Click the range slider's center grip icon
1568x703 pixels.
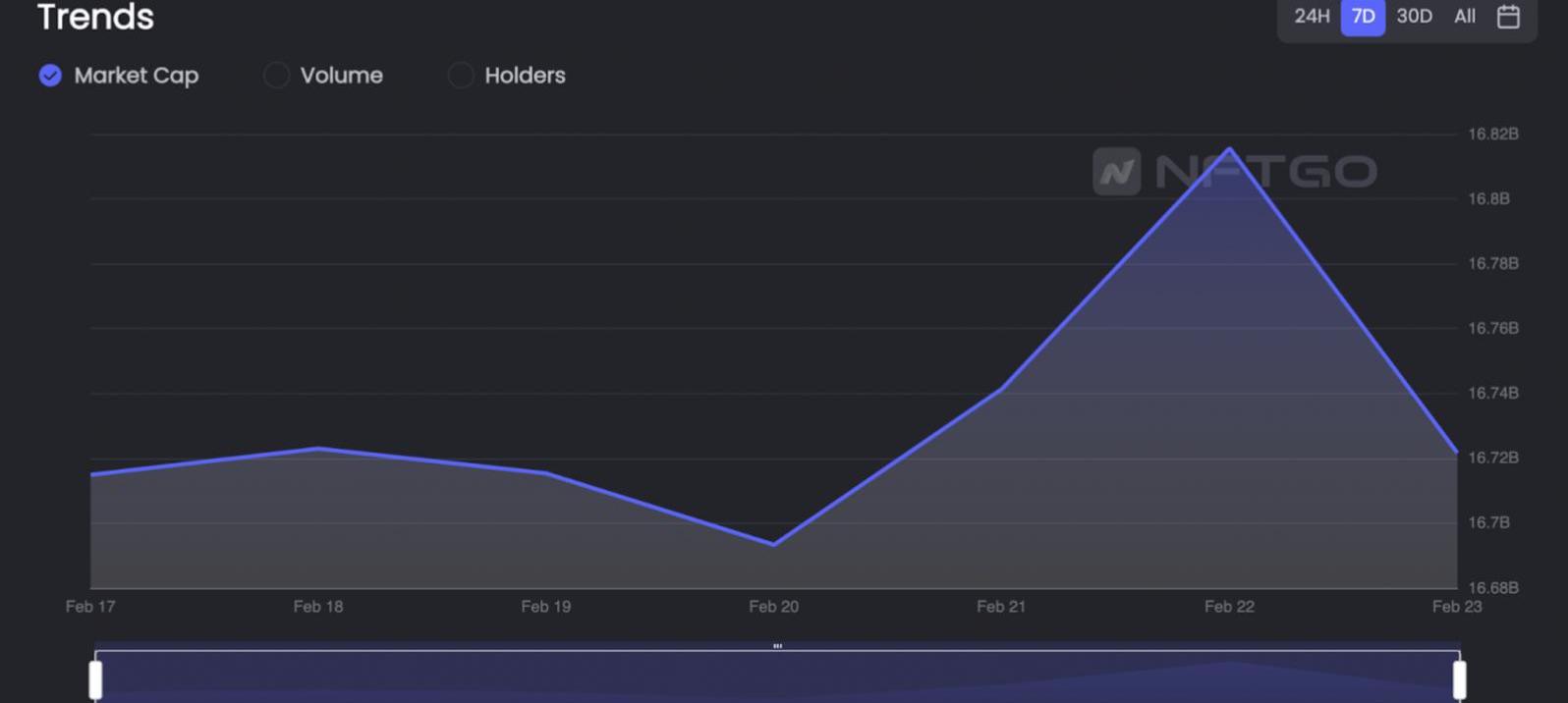777,646
